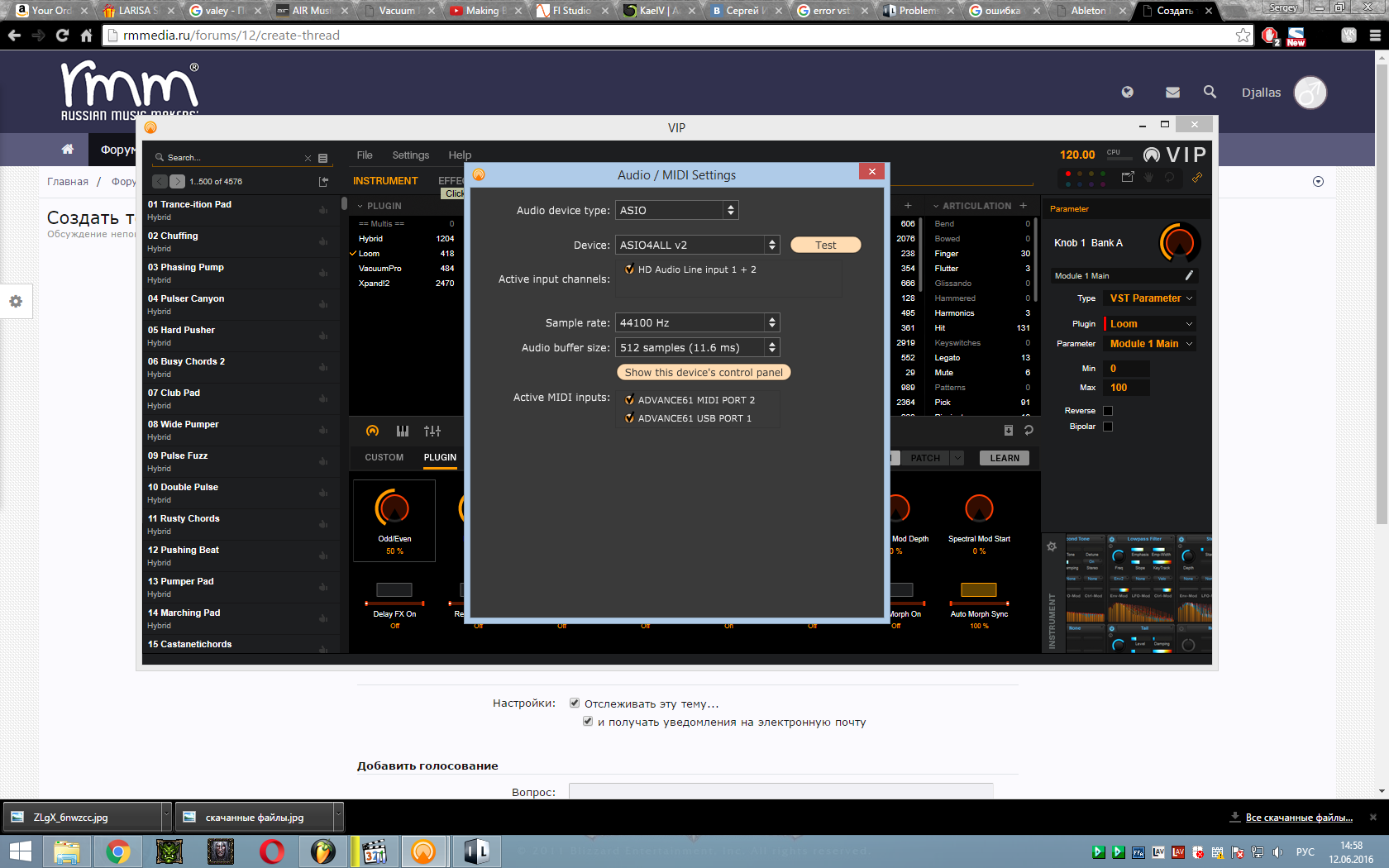Open the Parameter dropdown set to Module 1 Main
The width and height of the screenshot is (1389, 868).
point(1149,344)
